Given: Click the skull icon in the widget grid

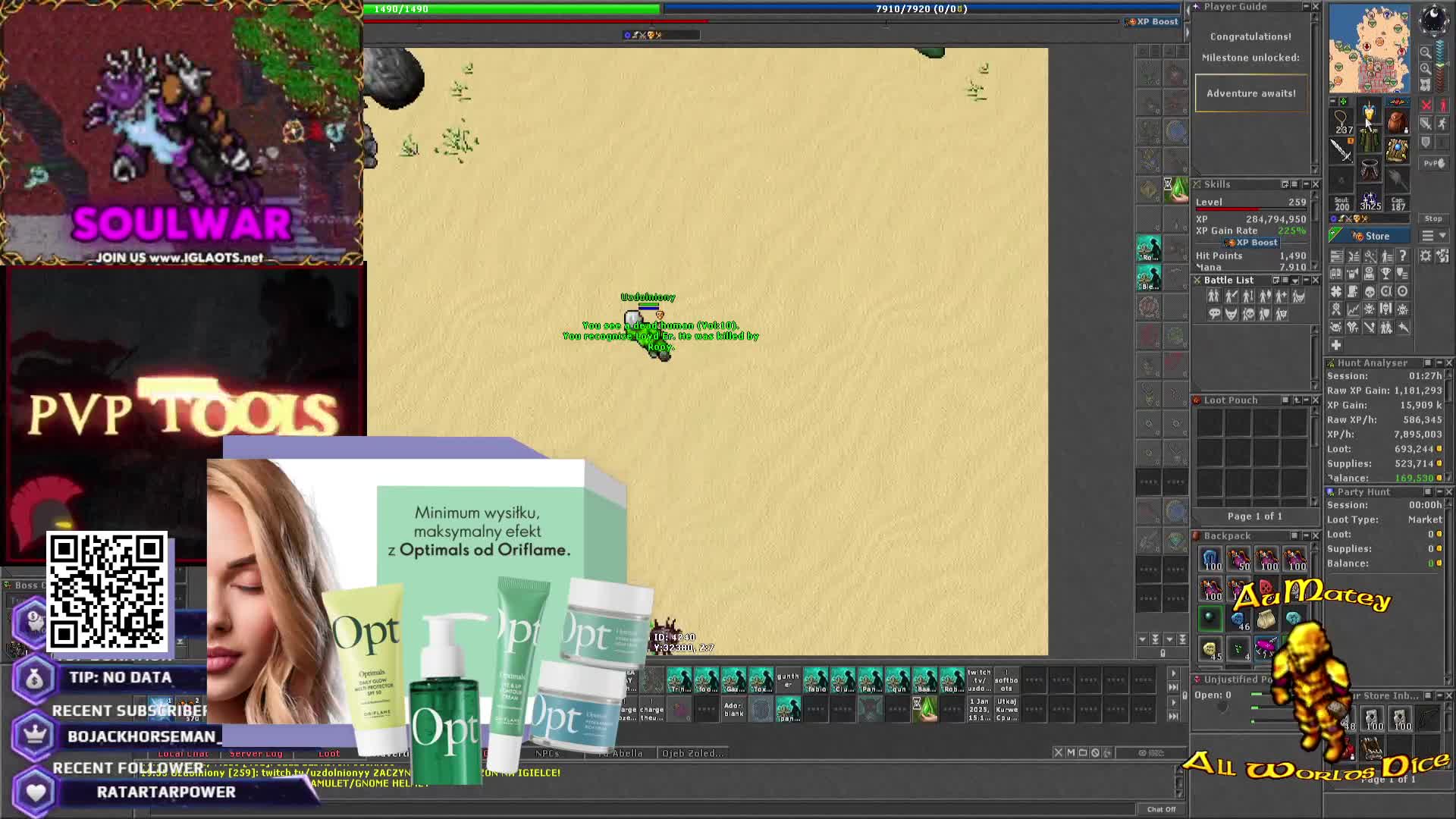Looking at the screenshot, I should click(x=1370, y=292).
